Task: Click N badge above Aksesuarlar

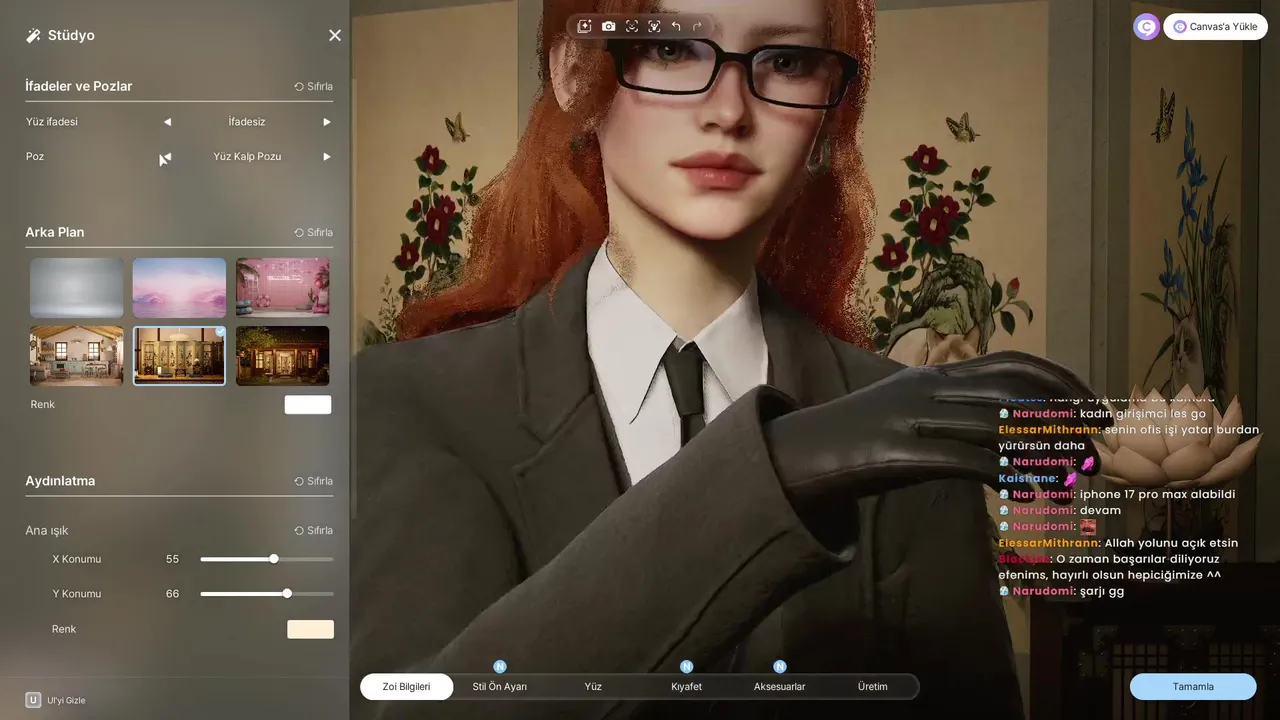Action: [x=779, y=666]
